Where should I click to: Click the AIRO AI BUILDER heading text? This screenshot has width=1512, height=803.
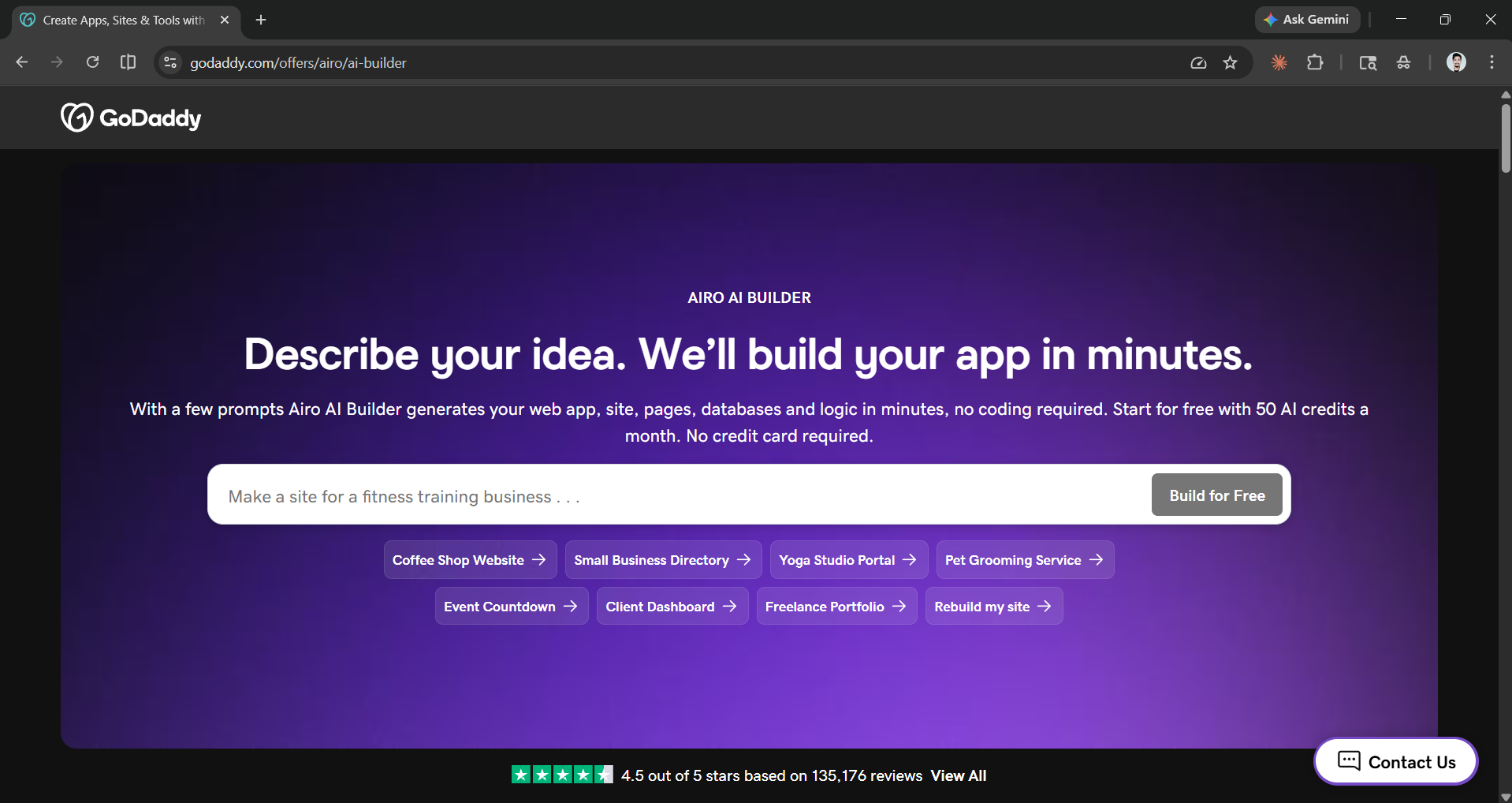[749, 297]
